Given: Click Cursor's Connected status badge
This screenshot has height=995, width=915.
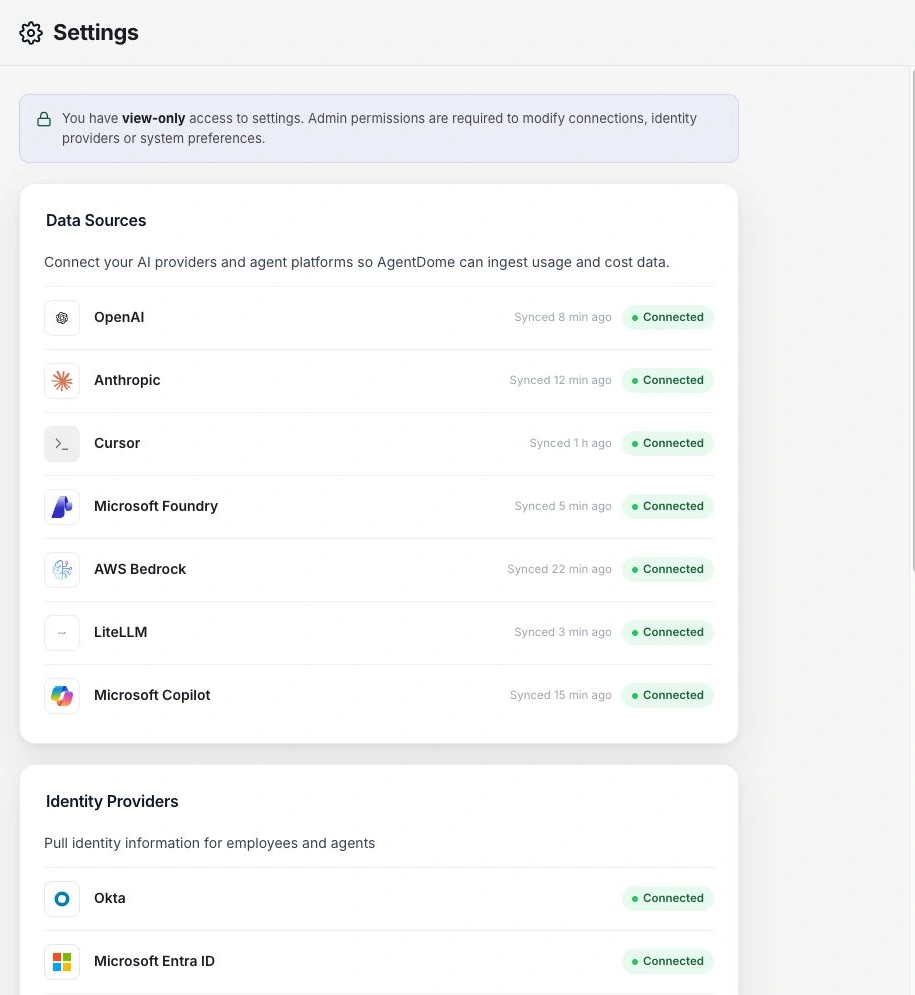Looking at the screenshot, I should click(x=668, y=443).
